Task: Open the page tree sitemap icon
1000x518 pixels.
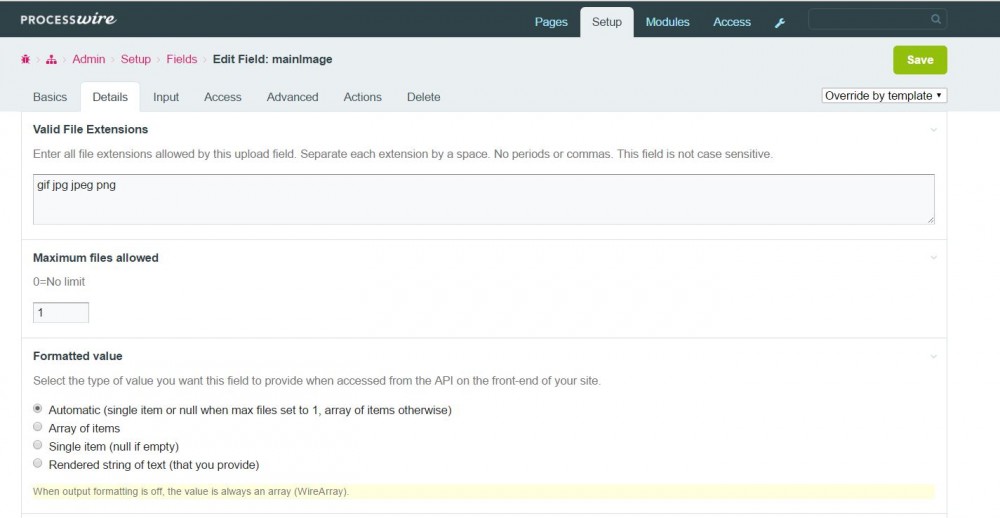Action: pyautogui.click(x=51, y=60)
